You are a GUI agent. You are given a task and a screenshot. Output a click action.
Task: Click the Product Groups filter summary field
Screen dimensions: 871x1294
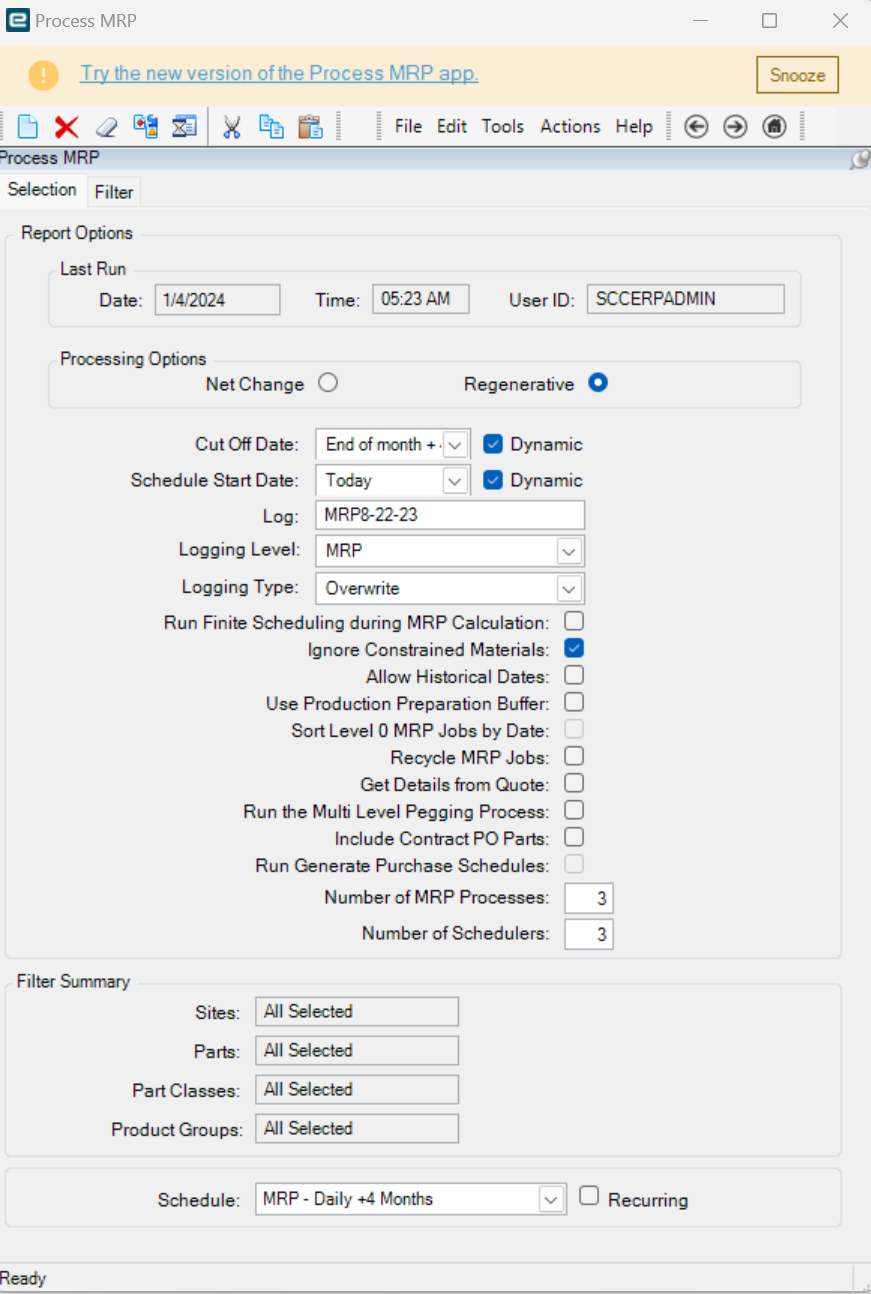point(357,1129)
